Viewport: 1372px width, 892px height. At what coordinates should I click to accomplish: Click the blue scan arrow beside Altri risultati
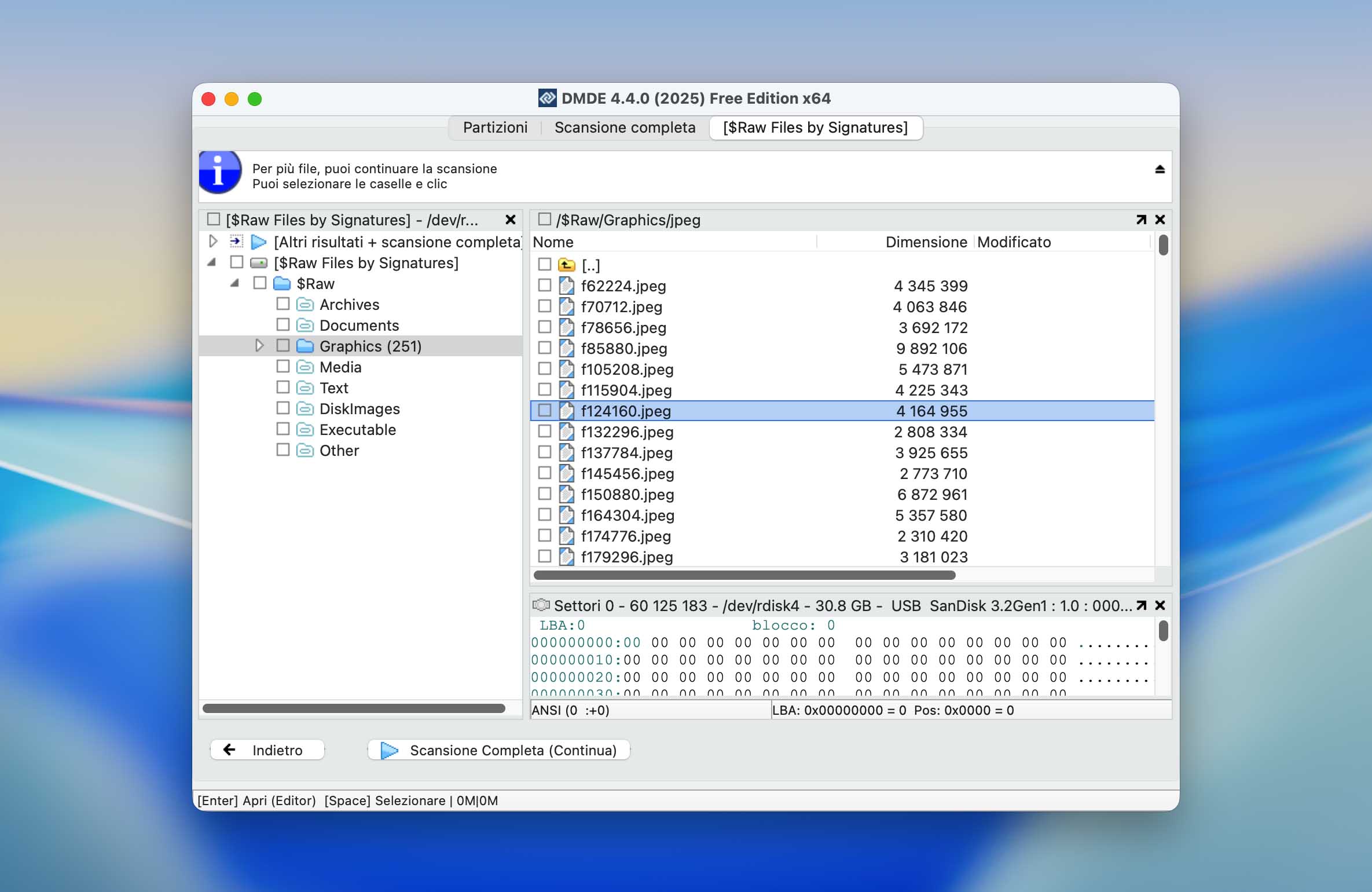tap(259, 242)
